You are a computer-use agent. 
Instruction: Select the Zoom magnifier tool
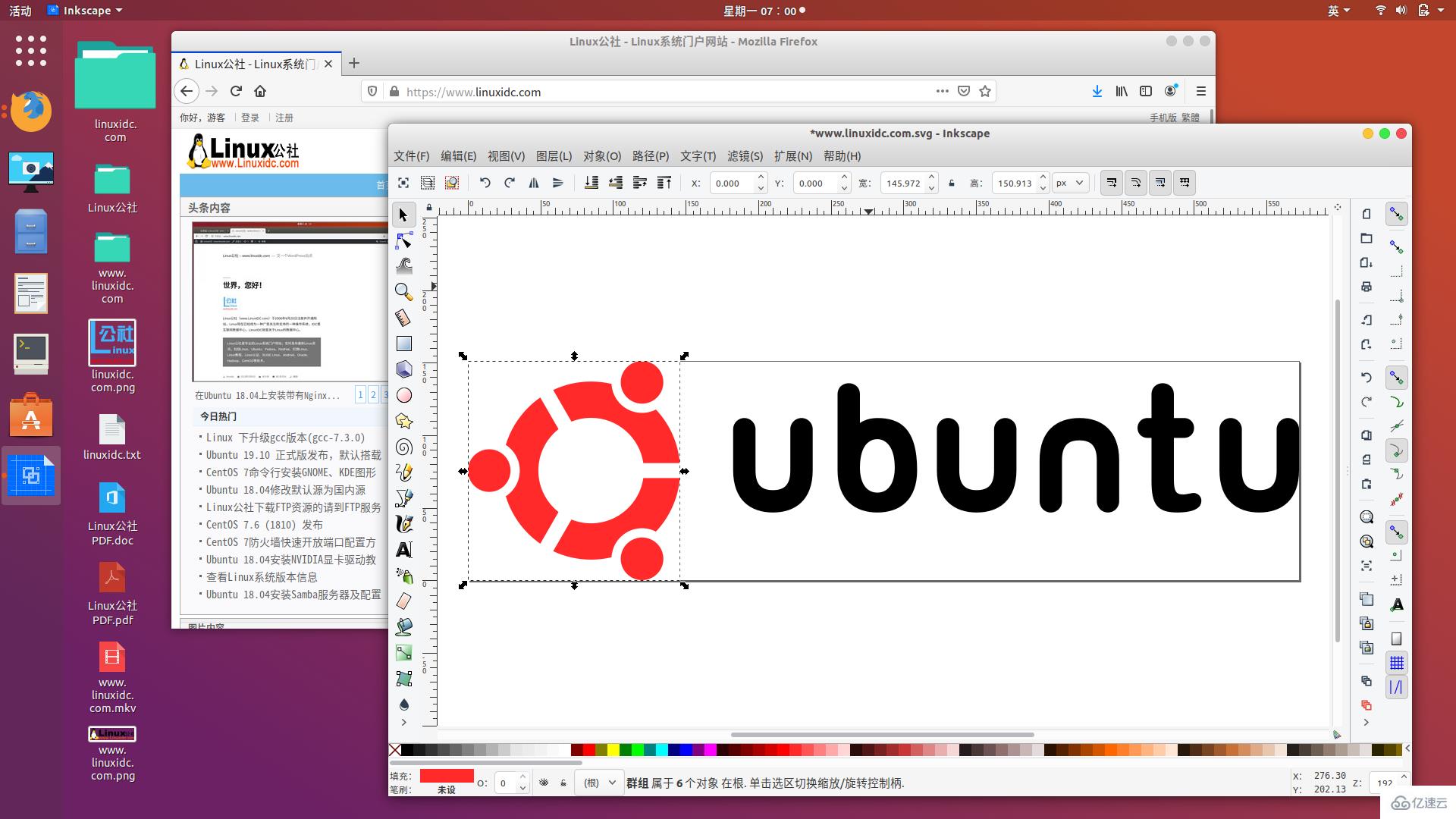403,291
